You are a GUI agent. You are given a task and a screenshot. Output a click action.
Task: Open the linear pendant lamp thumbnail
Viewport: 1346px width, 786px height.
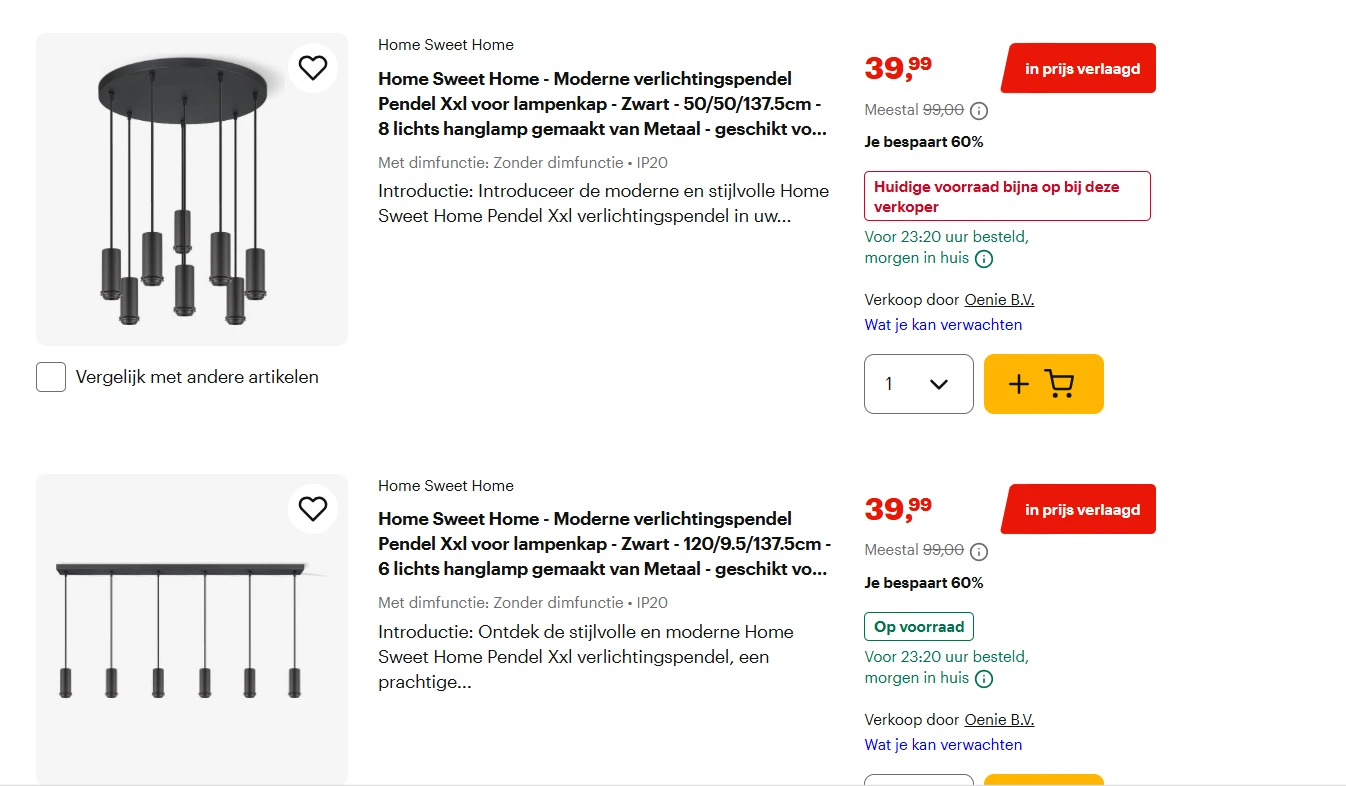192,629
